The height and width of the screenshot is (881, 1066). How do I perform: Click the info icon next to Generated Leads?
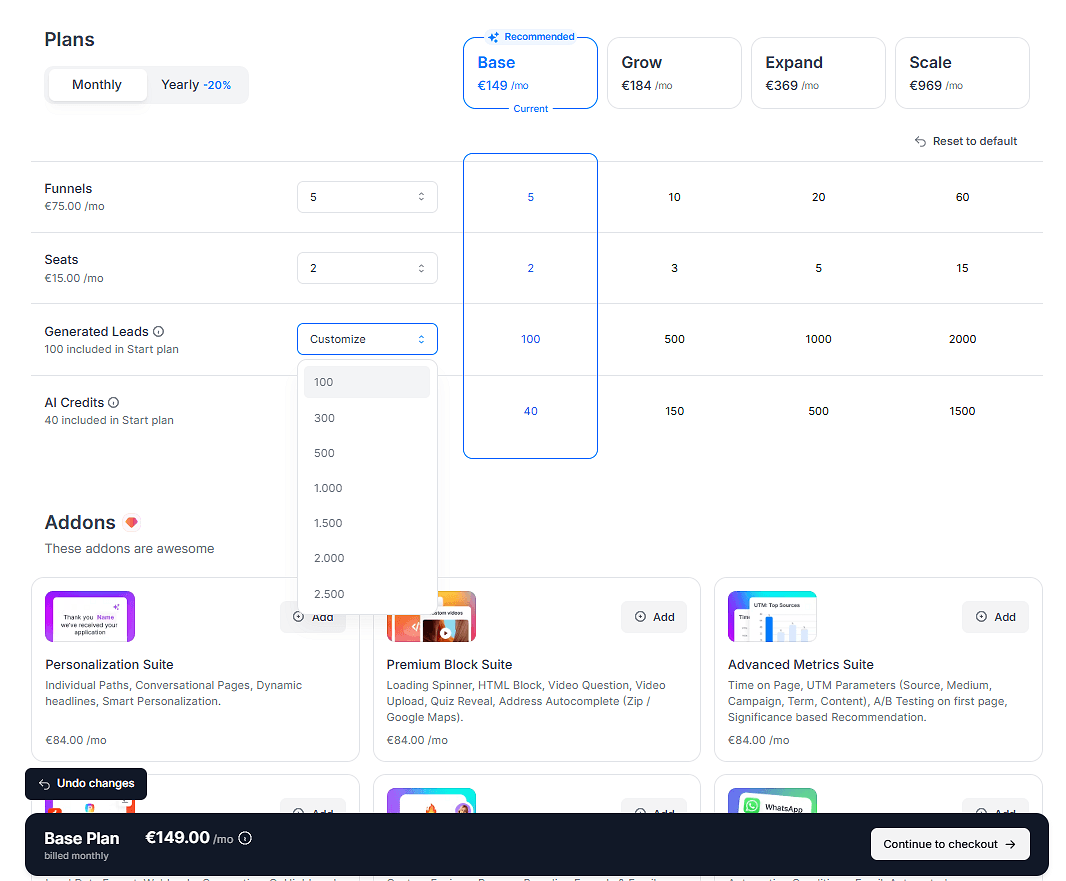coord(158,332)
